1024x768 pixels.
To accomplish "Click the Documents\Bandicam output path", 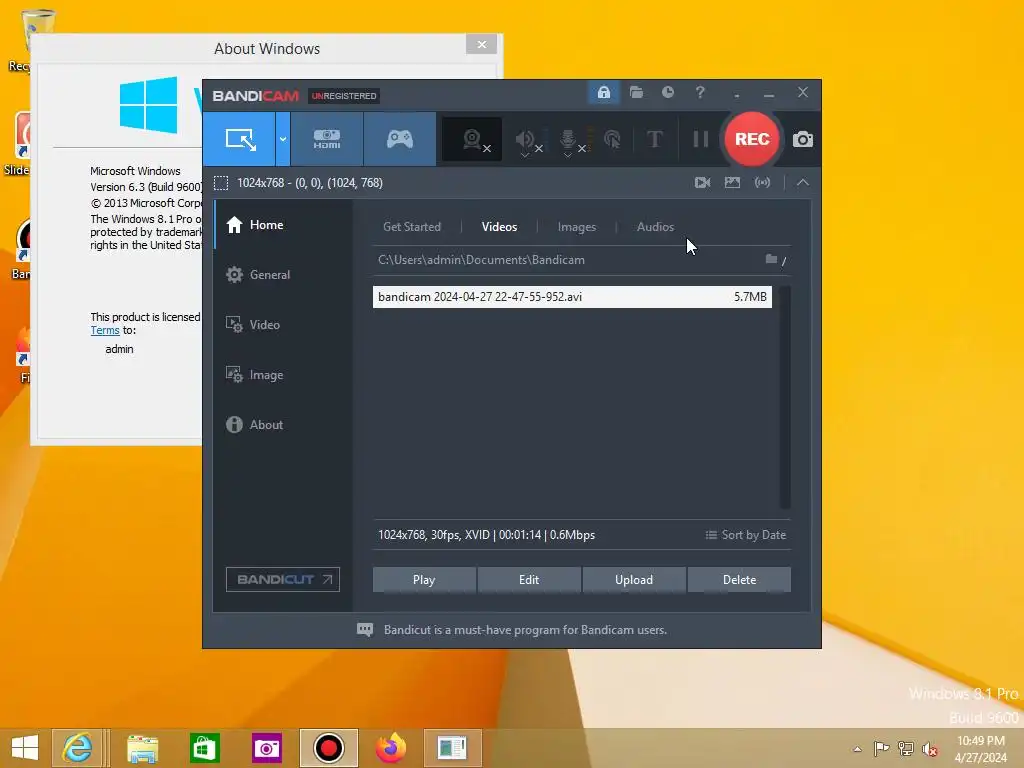I will [x=481, y=260].
